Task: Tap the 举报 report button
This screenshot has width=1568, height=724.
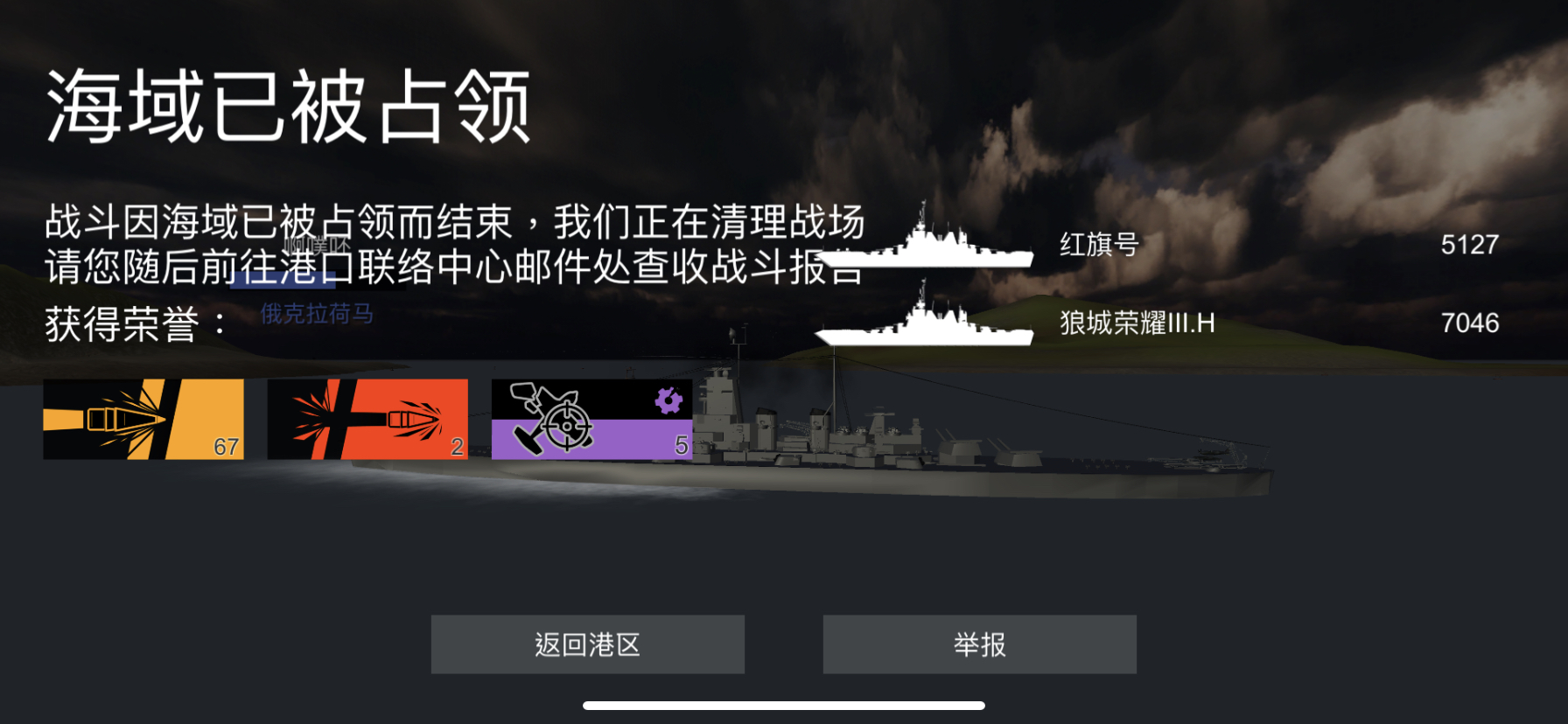Action: (979, 644)
